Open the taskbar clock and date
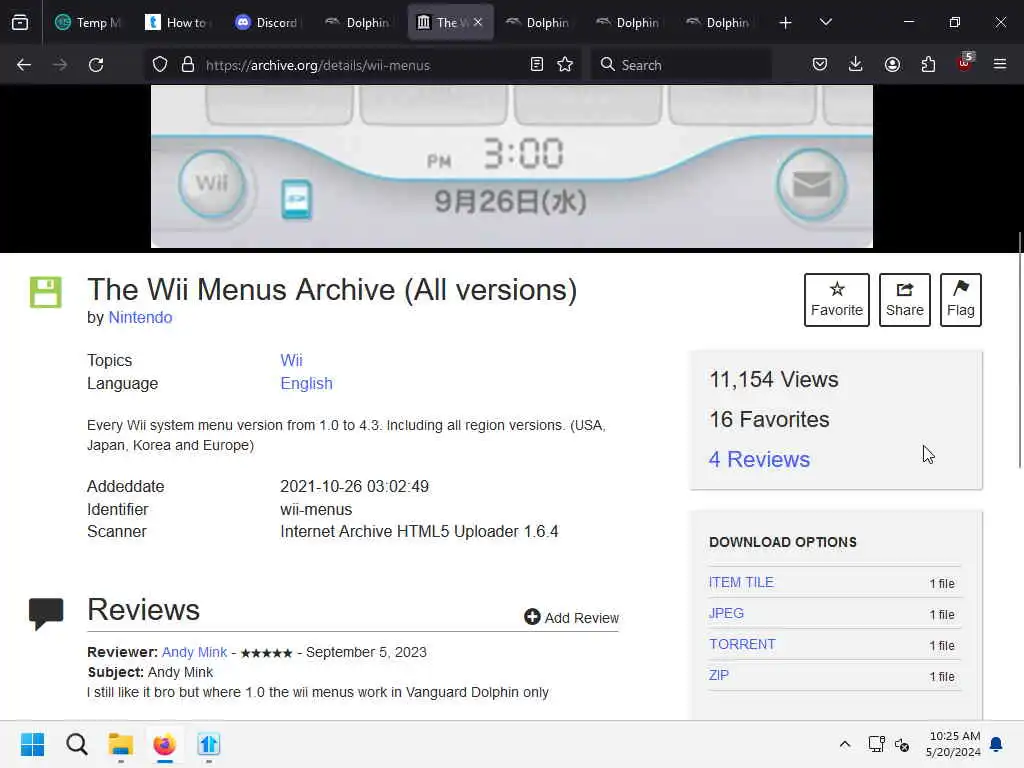The height and width of the screenshot is (768, 1024). tap(953, 744)
